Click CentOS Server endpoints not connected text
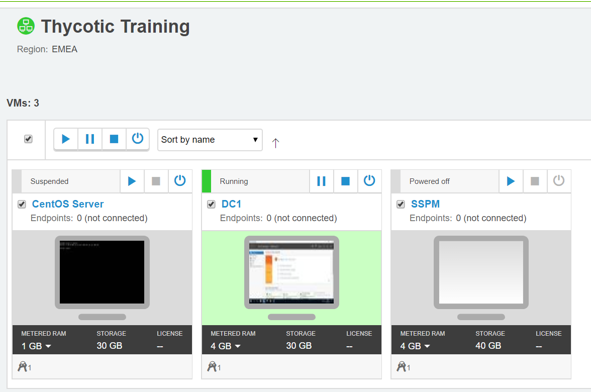Image resolution: width=591 pixels, height=392 pixels. [x=89, y=218]
